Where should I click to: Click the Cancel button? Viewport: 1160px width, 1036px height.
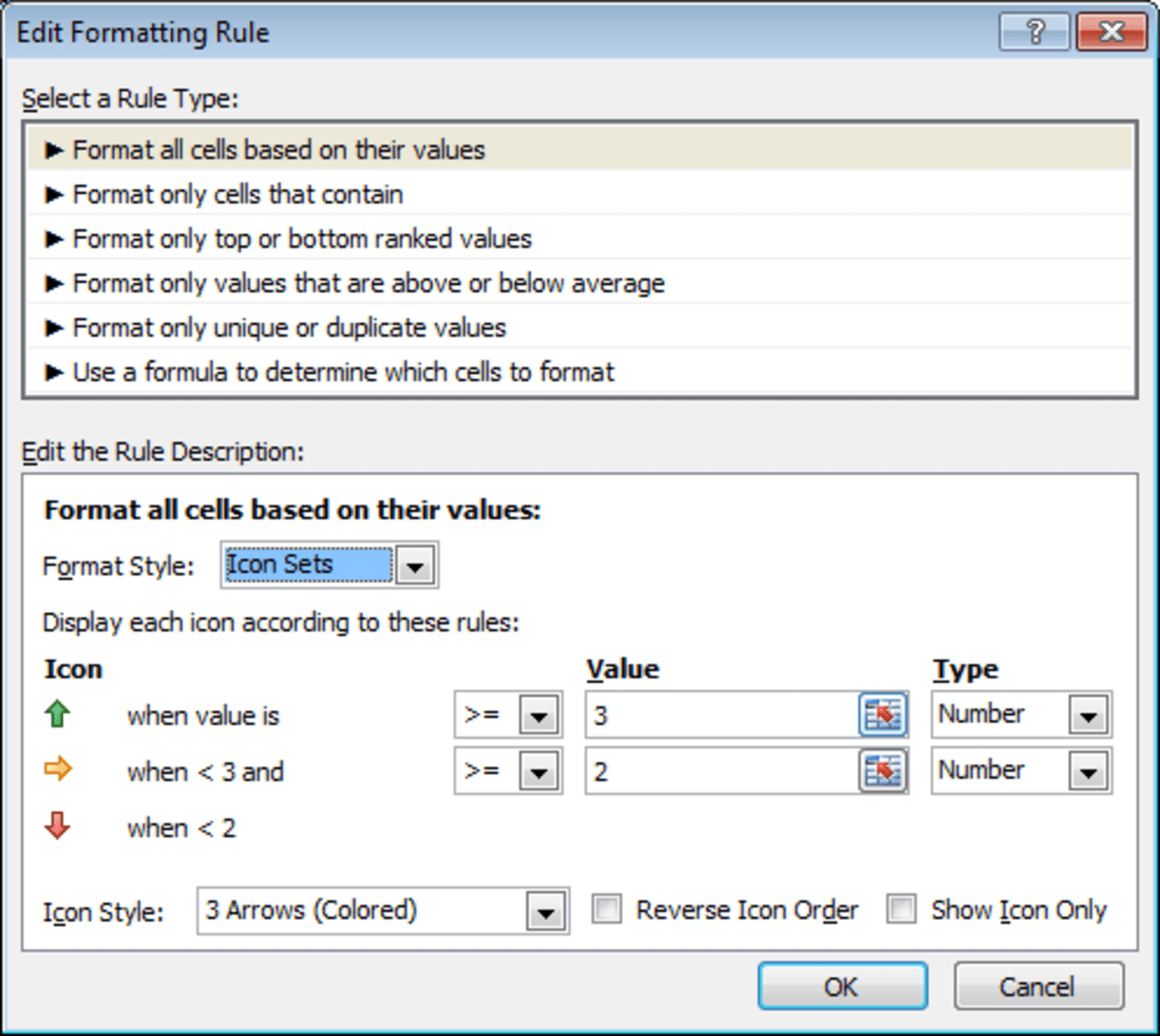coord(1038,986)
